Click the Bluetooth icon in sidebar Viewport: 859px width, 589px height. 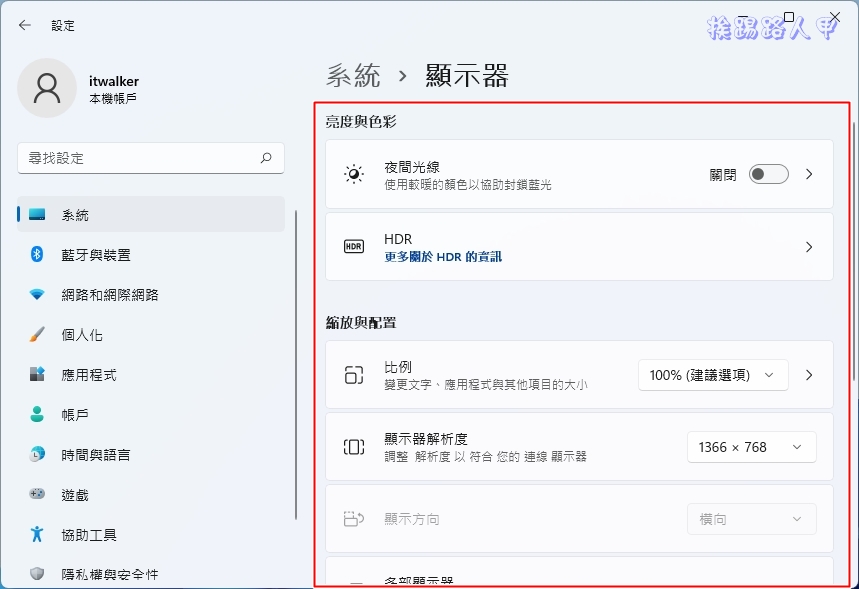[37, 254]
